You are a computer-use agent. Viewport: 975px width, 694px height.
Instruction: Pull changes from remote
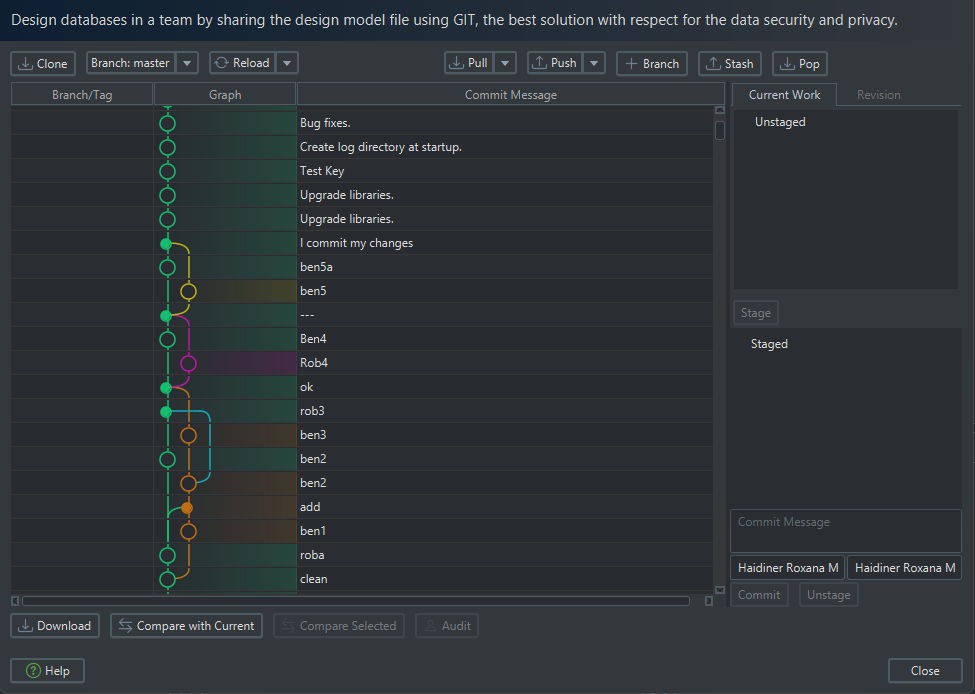point(469,63)
